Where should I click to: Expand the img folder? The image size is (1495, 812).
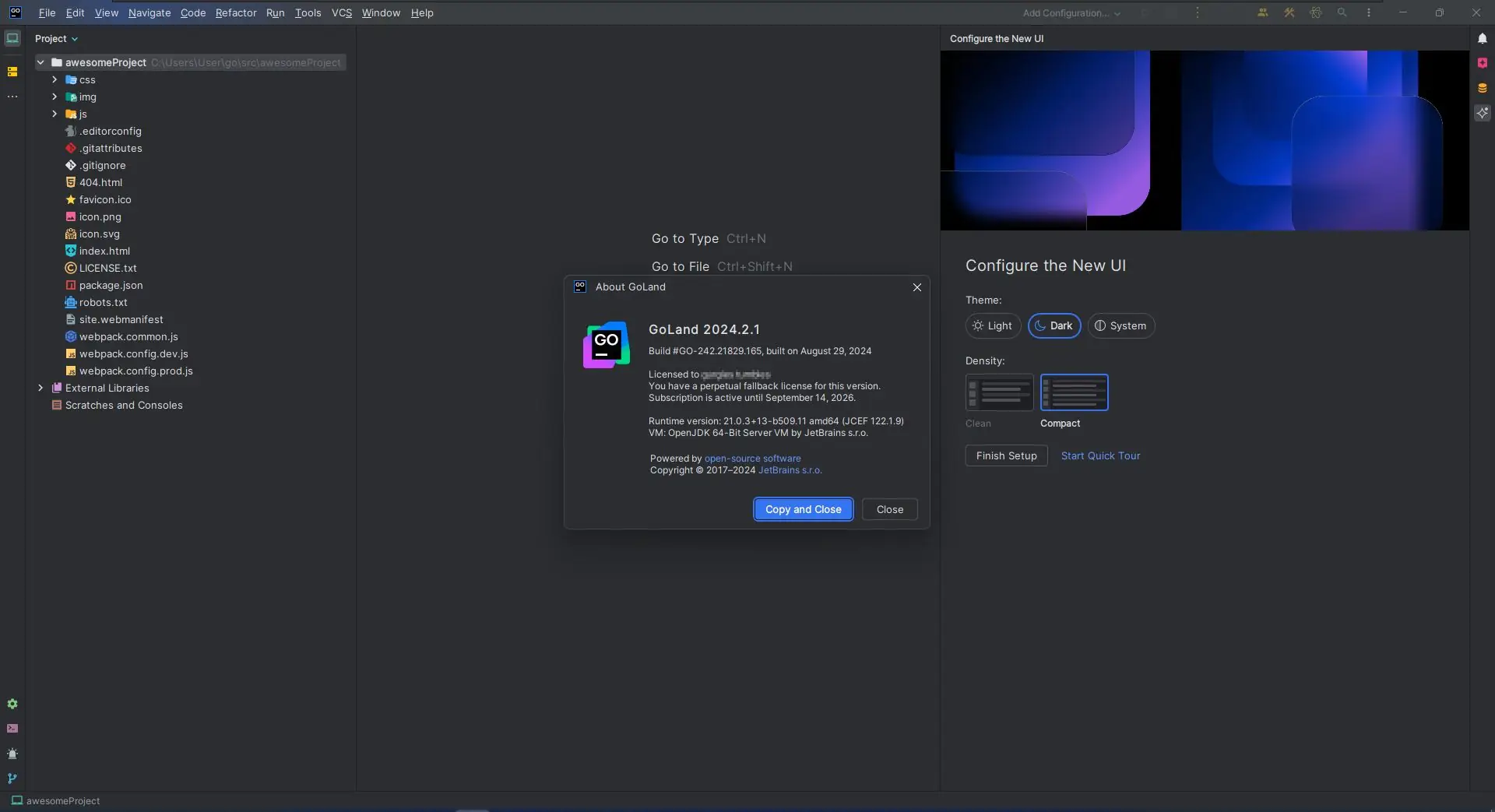[x=55, y=97]
